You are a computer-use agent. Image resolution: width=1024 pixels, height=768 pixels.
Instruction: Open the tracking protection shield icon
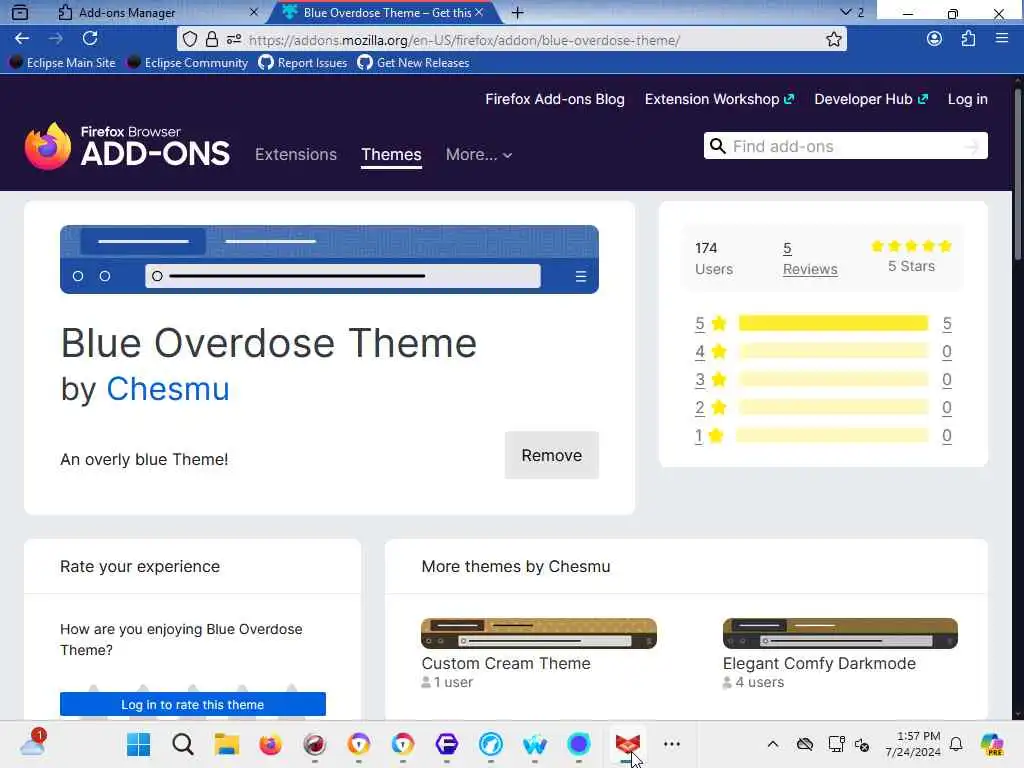point(189,39)
